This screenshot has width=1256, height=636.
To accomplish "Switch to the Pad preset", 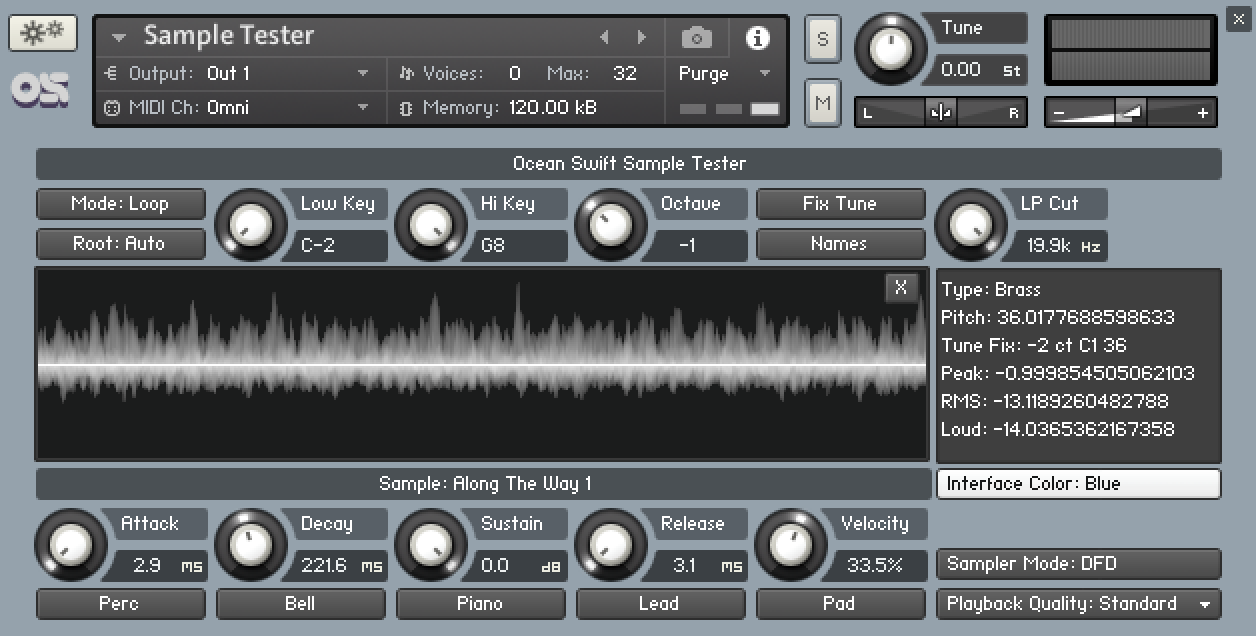I will coord(840,604).
